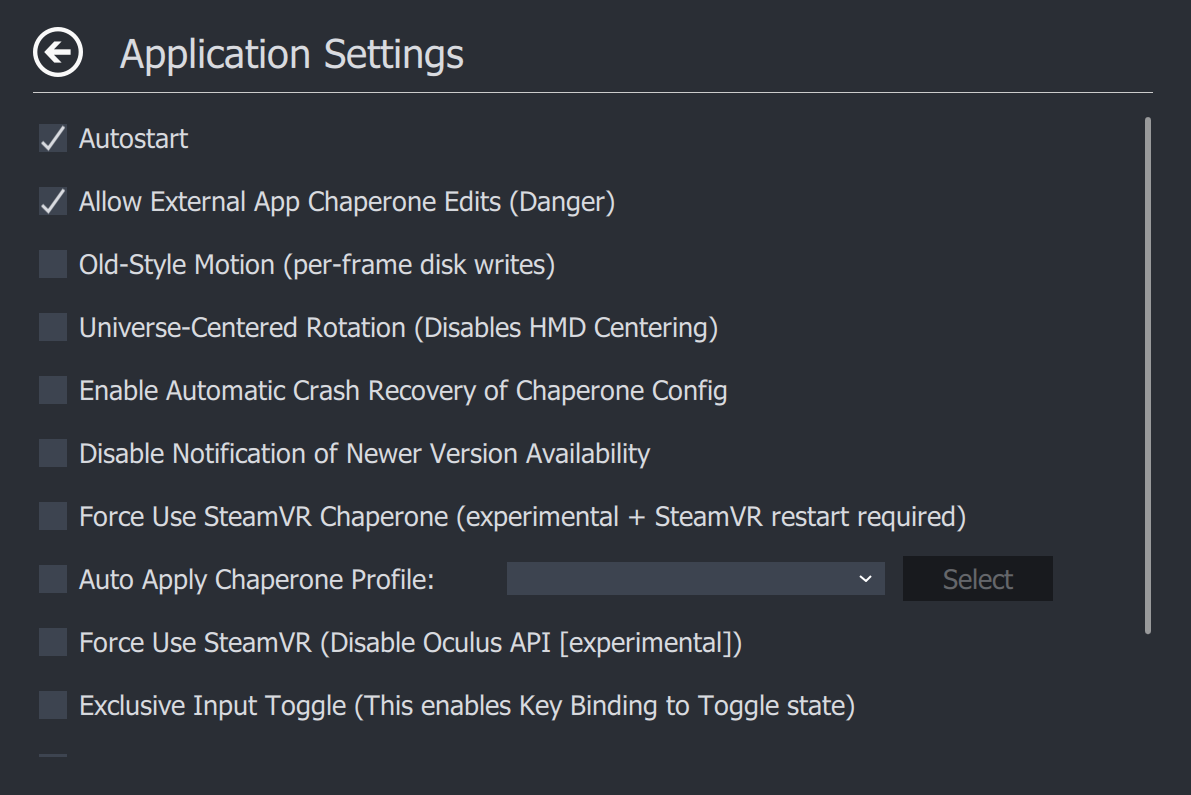Click the back arrow icon
1191x795 pixels.
[x=58, y=53]
